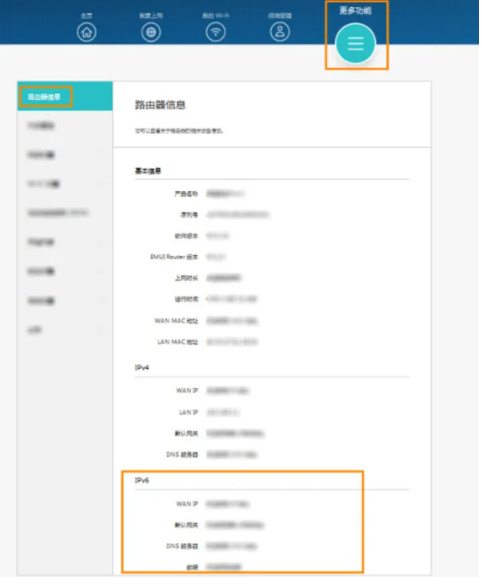Select the WAN MAC 地址 value

pos(232,321)
